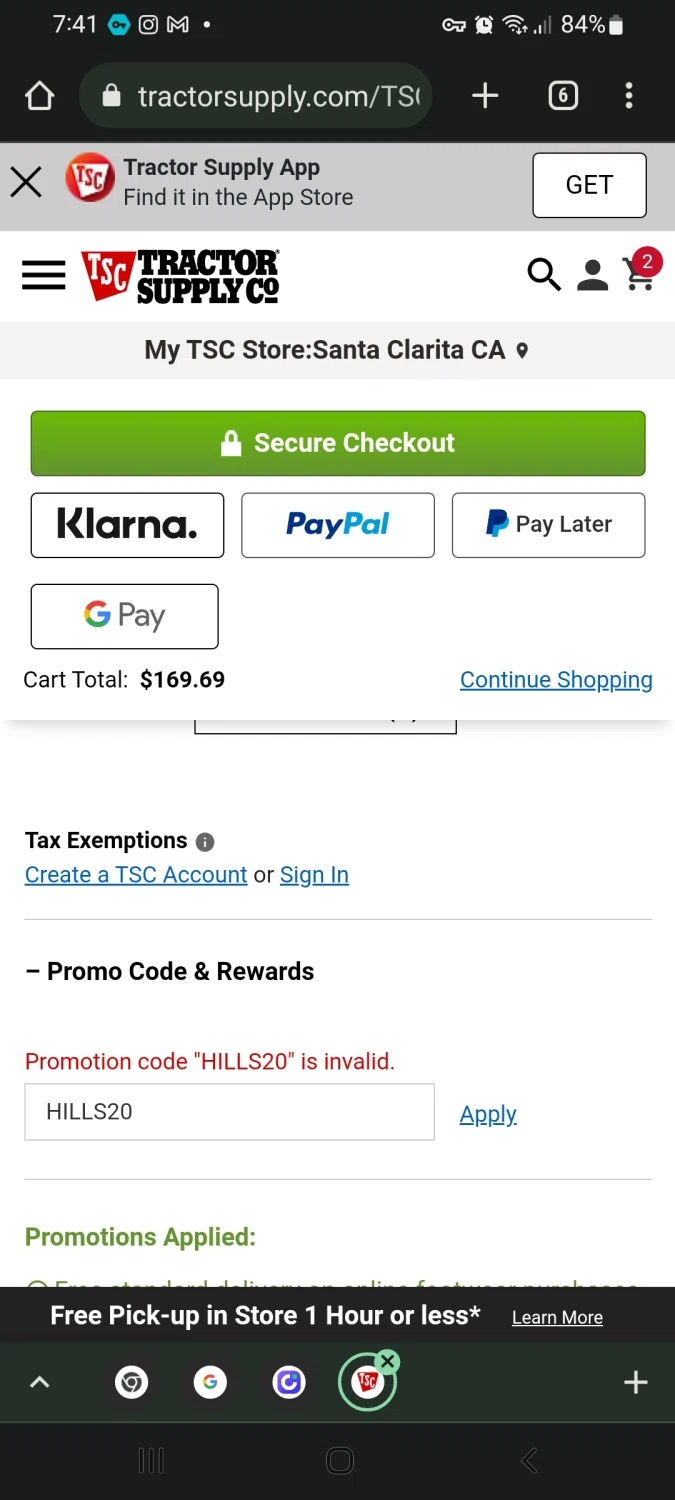This screenshot has height=1500, width=675.
Task: Click the Continue Shopping link
Action: pos(556,680)
